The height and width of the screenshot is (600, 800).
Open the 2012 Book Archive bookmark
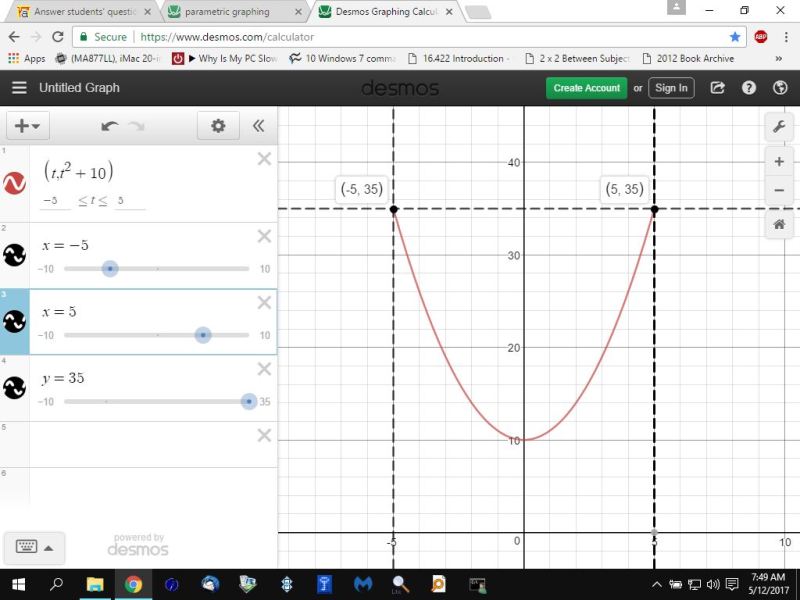pyautogui.click(x=688, y=59)
